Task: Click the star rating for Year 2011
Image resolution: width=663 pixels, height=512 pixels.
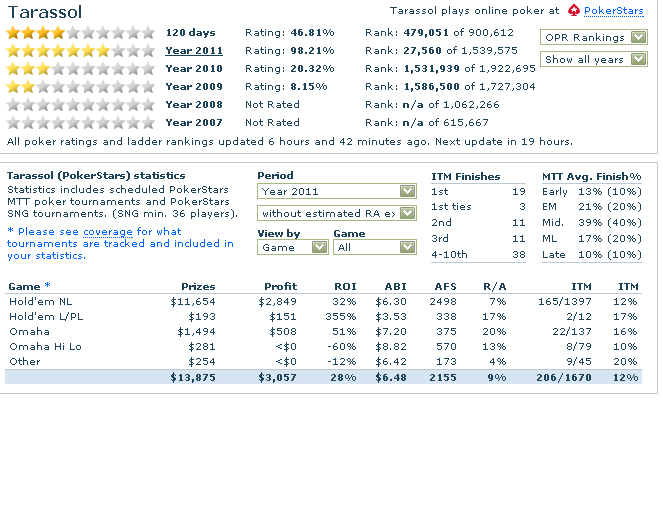Action: tap(80, 51)
